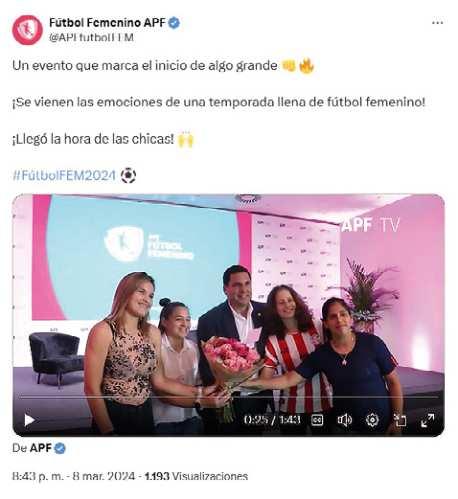Click the verified badge next to De APF
The height and width of the screenshot is (499, 458).
tap(60, 448)
